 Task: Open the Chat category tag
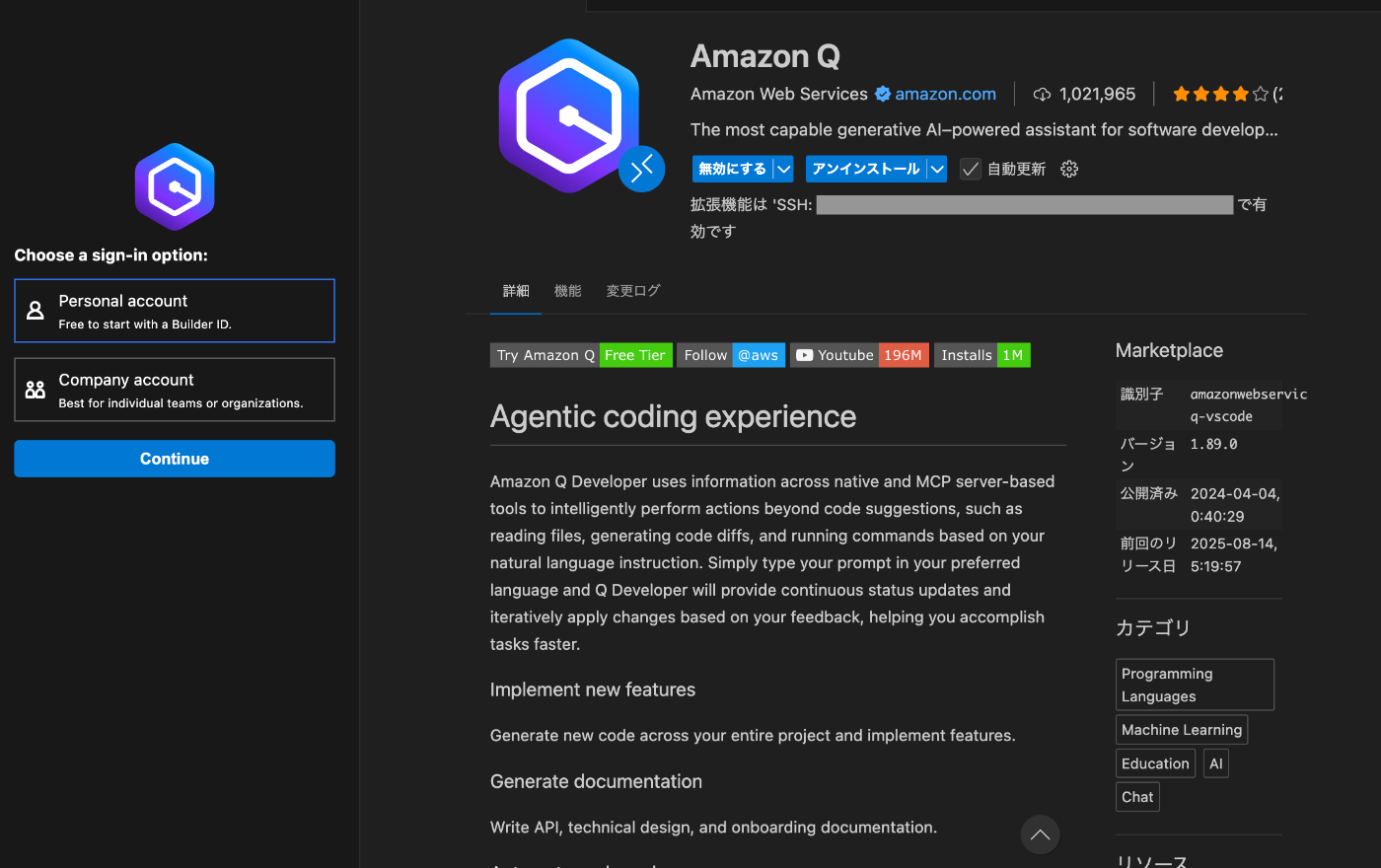(1137, 797)
